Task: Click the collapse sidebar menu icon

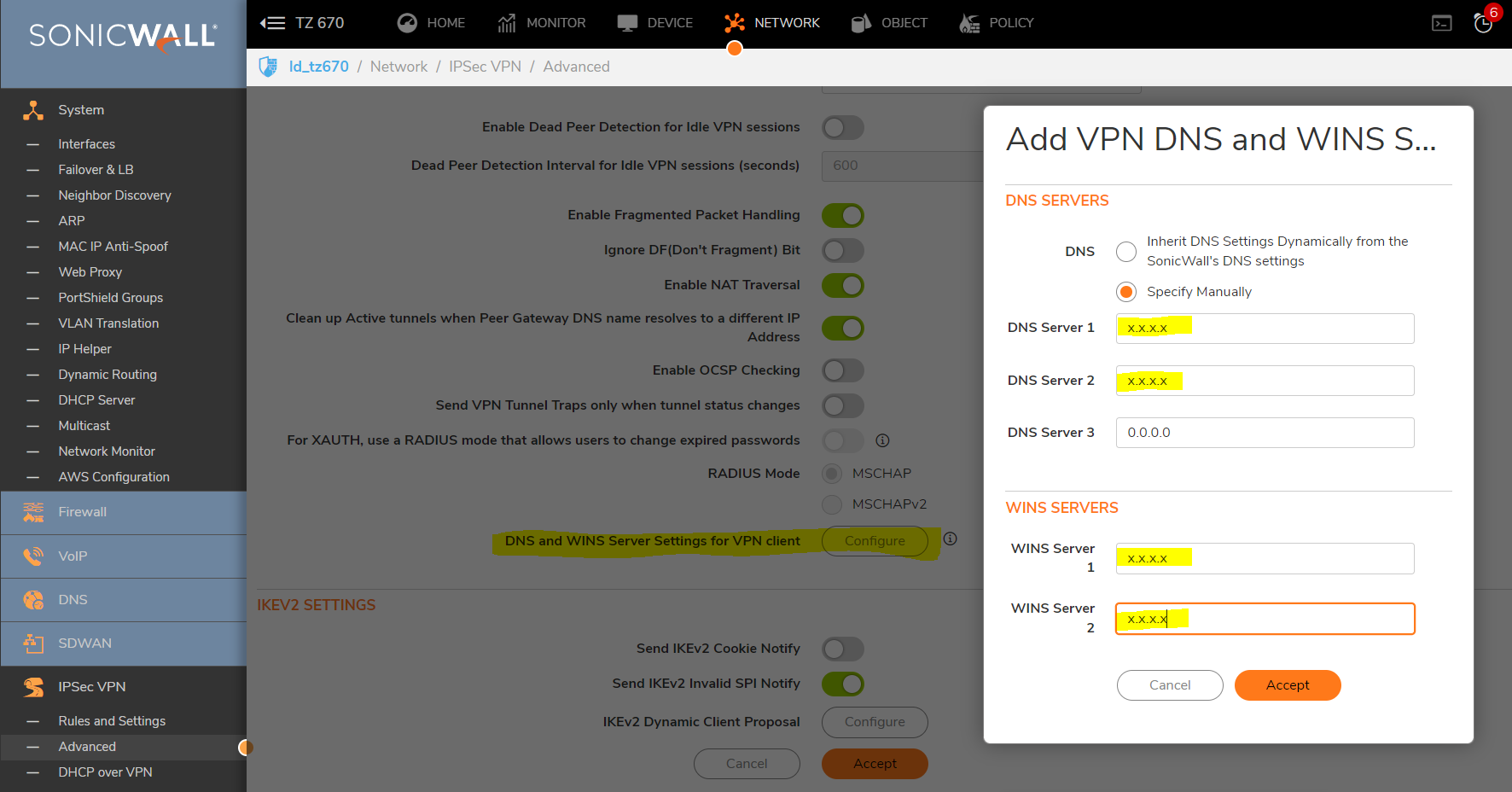Action: [272, 23]
